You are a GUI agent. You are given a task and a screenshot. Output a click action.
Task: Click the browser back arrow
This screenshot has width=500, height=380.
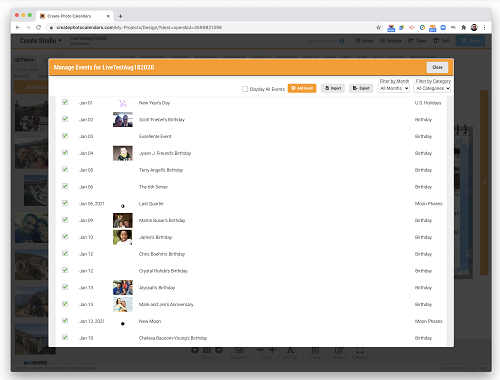coord(18,27)
